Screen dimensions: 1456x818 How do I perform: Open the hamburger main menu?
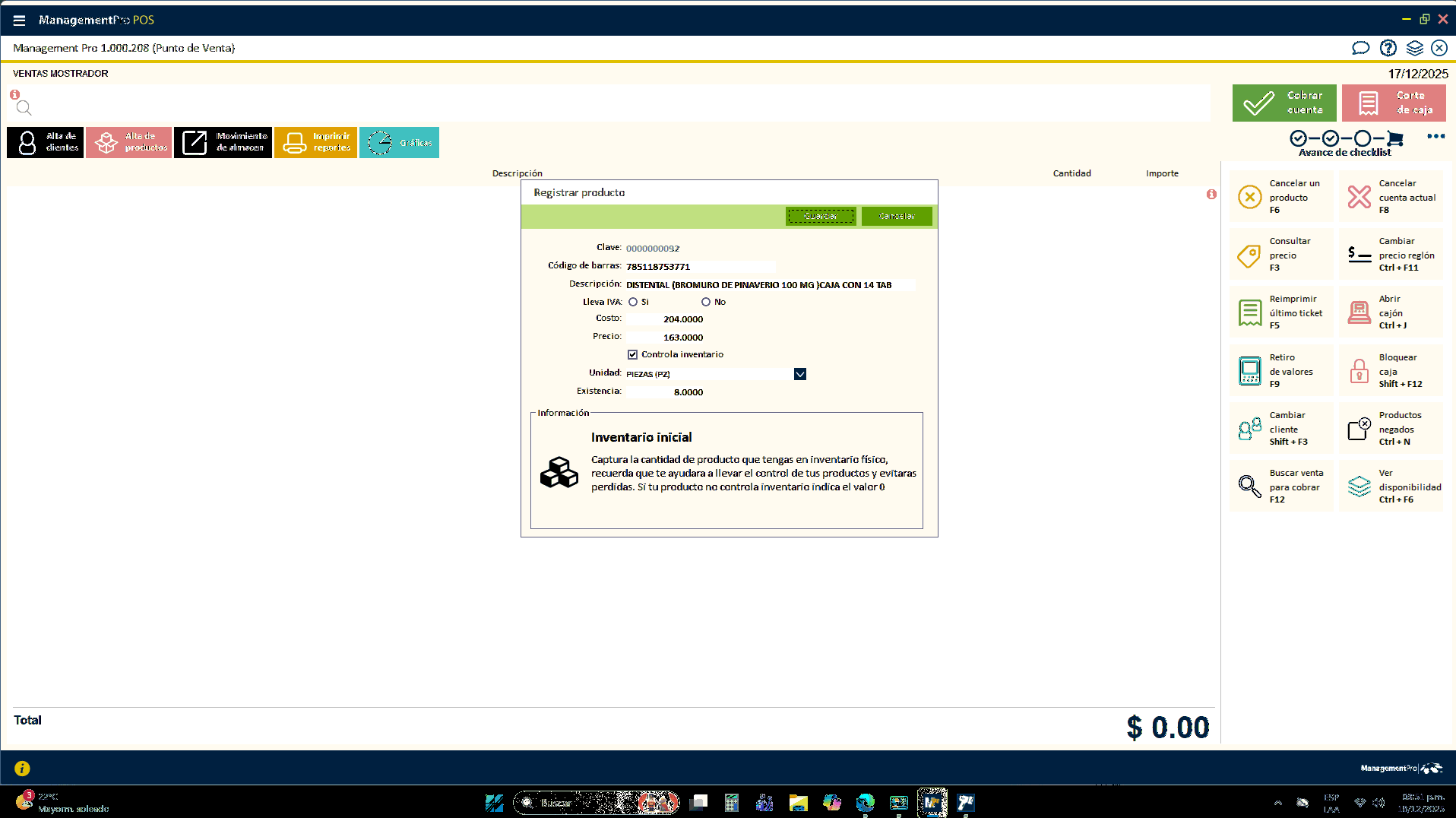[19, 21]
